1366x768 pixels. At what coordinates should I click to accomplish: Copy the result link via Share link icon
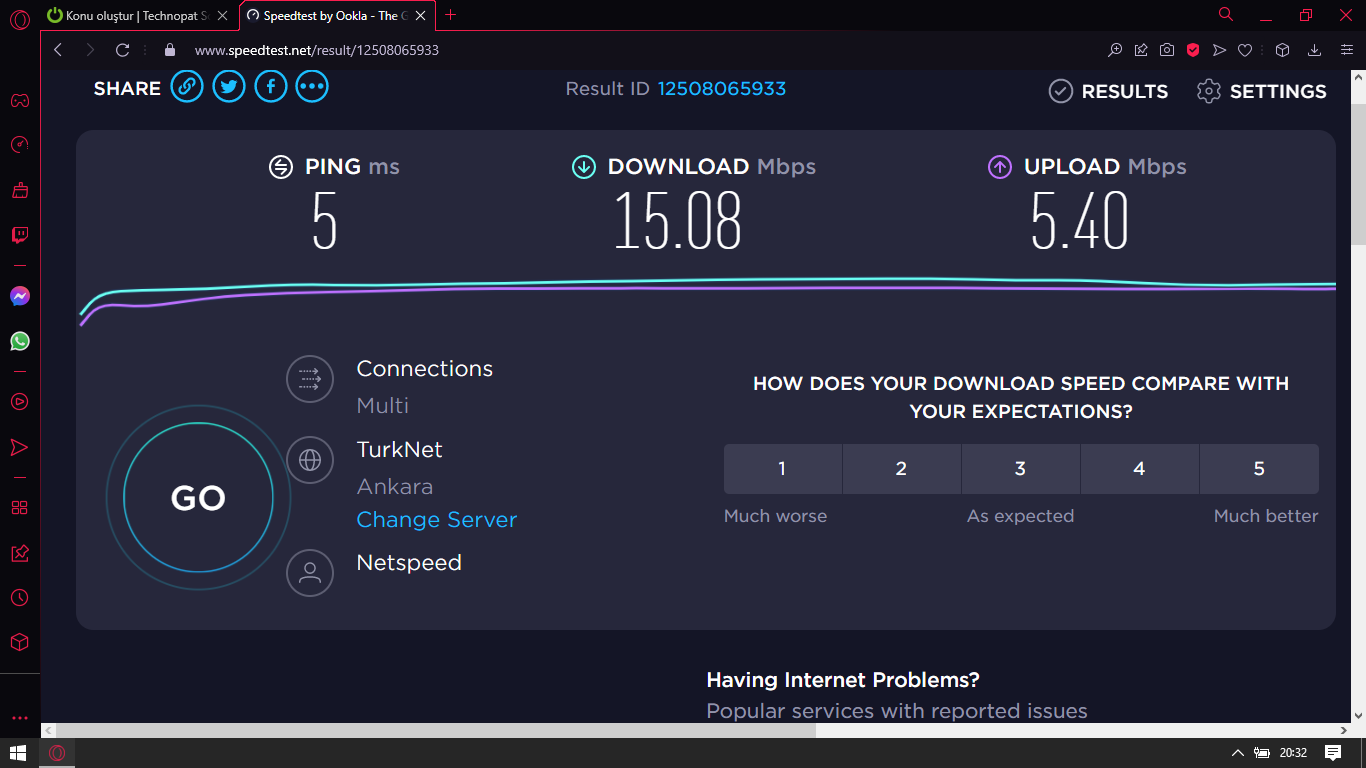point(187,87)
